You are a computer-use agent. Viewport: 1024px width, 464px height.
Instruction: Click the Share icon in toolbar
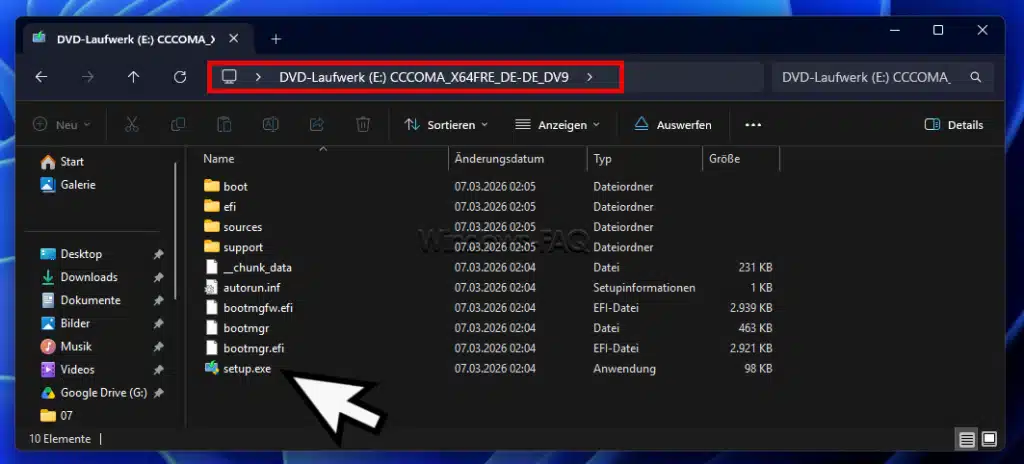[317, 124]
